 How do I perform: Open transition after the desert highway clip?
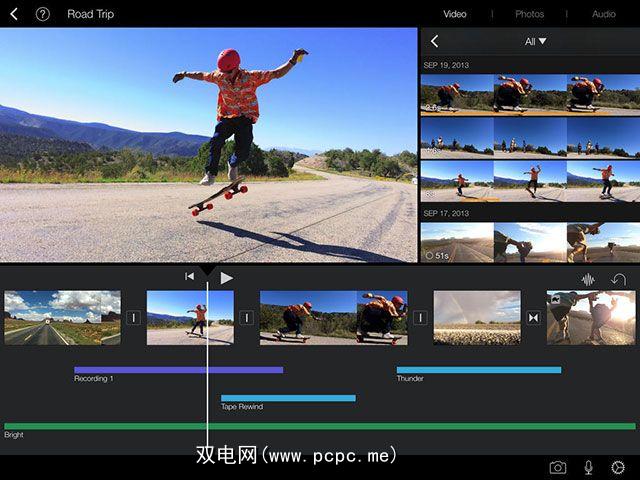coord(133,318)
